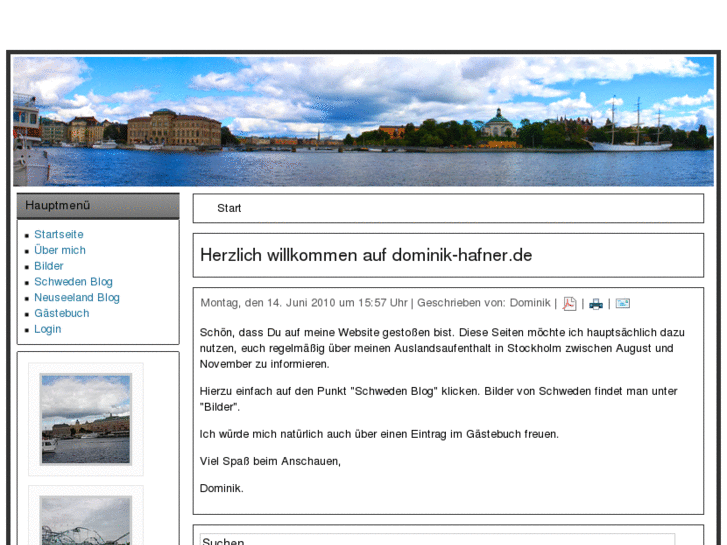Image resolution: width=727 pixels, height=545 pixels.
Task: Click the 'Geschrieben von: Dominik' author text
Action: coord(483,303)
